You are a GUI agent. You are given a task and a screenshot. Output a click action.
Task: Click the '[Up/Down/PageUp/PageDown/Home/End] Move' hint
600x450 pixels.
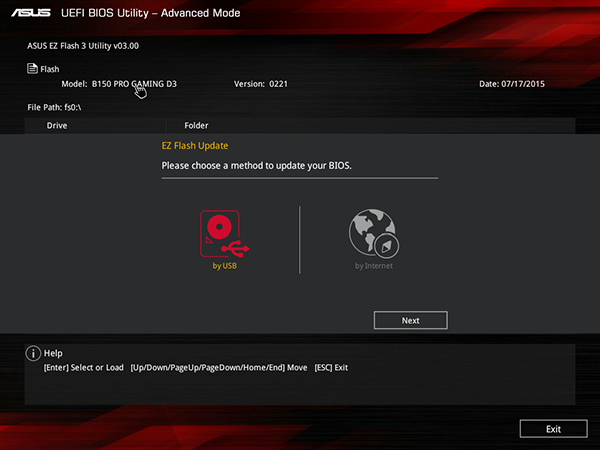pyautogui.click(x=219, y=368)
